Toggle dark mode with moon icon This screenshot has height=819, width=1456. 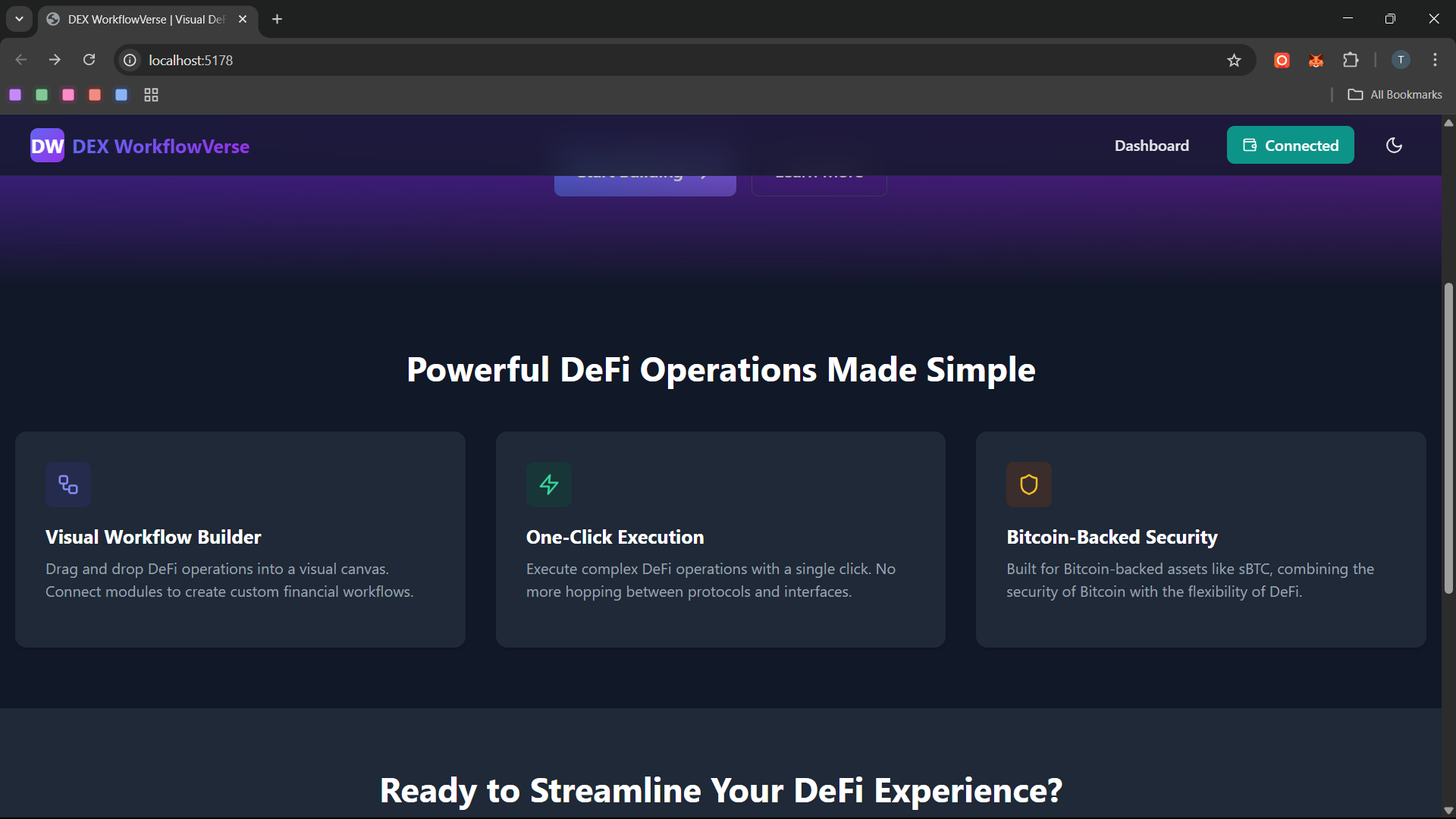[1394, 146]
